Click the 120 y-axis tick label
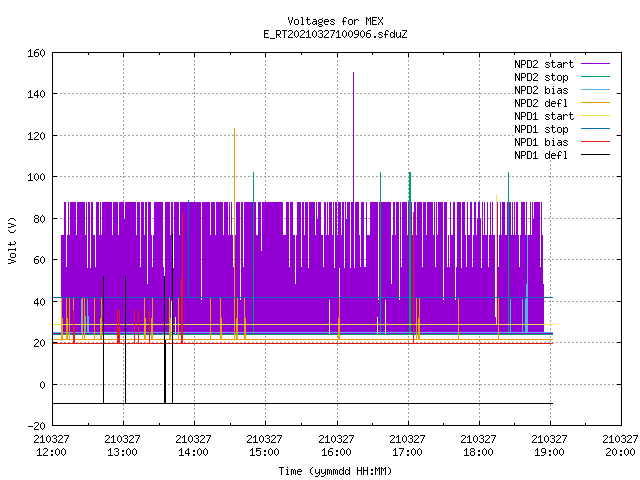The image size is (640, 480). point(36,136)
